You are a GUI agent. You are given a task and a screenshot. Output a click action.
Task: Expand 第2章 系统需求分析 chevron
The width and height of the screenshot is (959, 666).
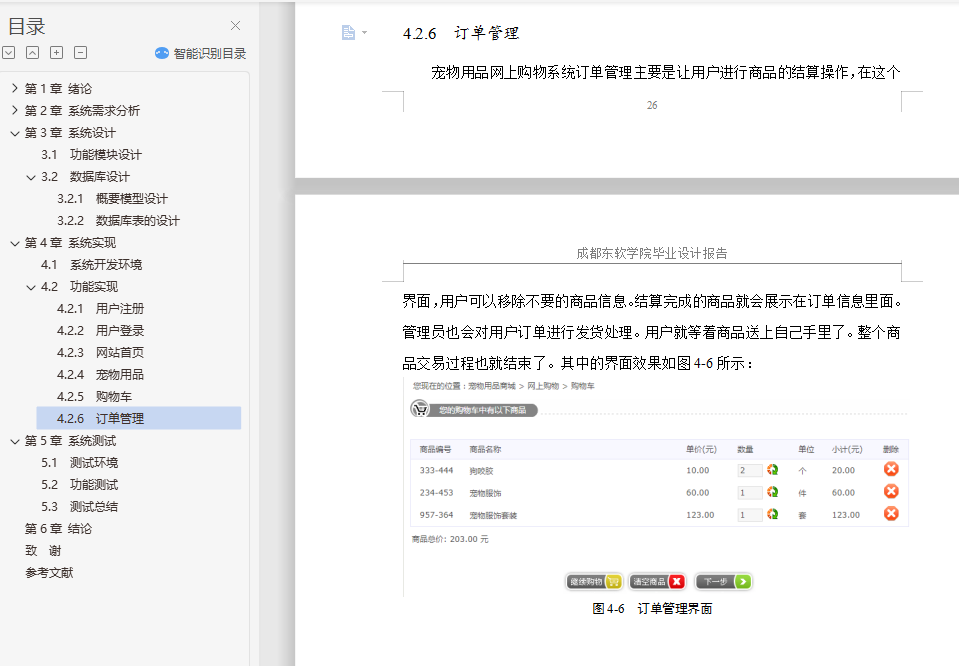point(15,111)
